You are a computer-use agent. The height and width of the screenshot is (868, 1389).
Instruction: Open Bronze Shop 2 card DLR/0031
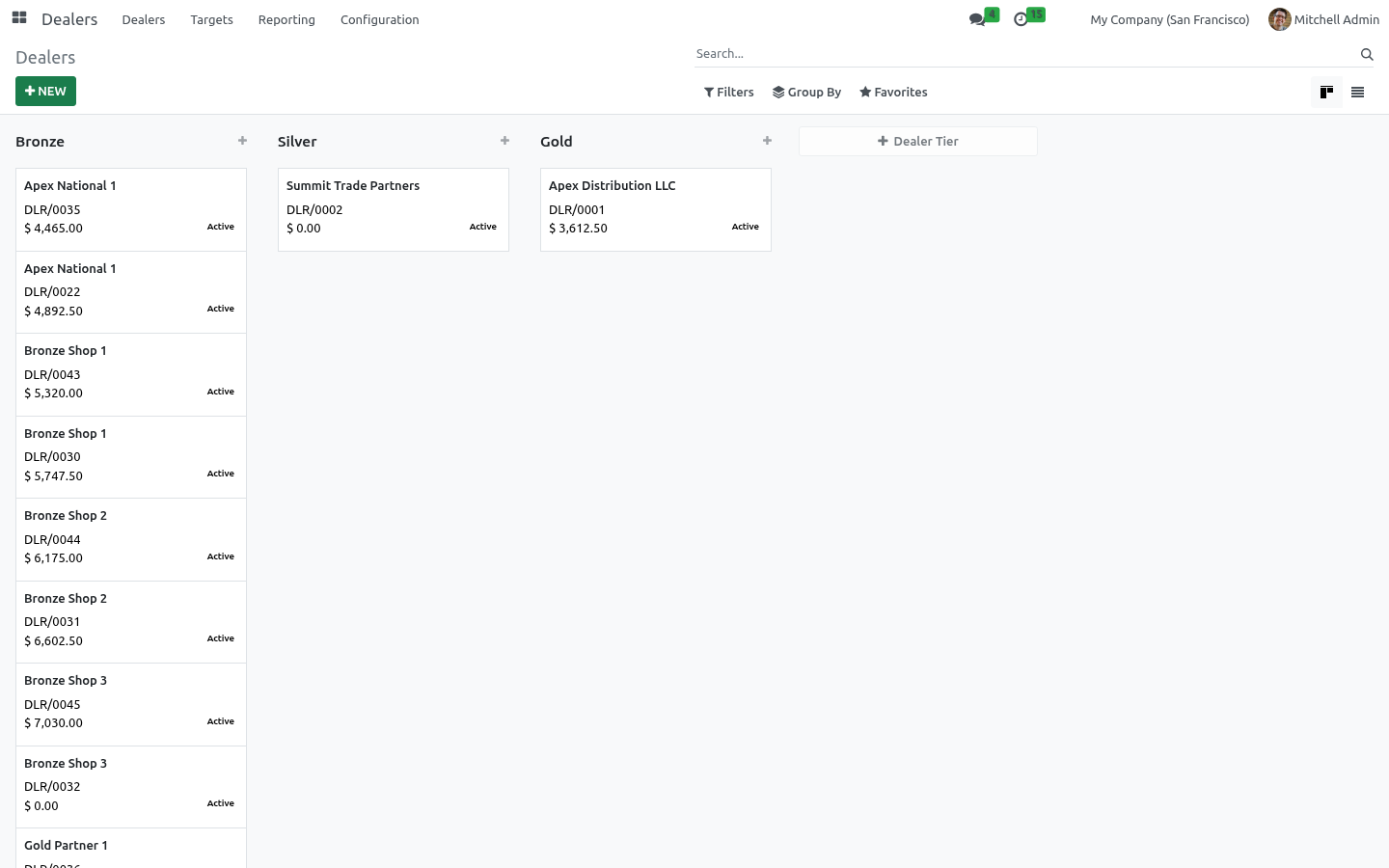[131, 622]
